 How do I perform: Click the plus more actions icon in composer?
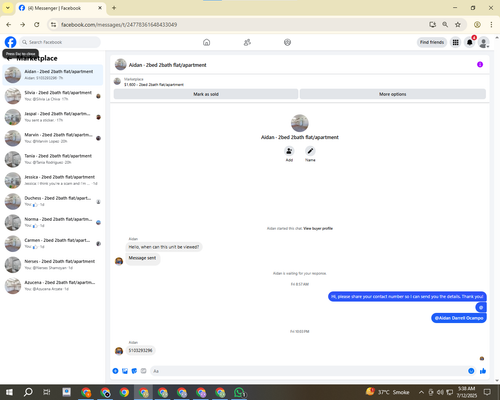(x=115, y=371)
